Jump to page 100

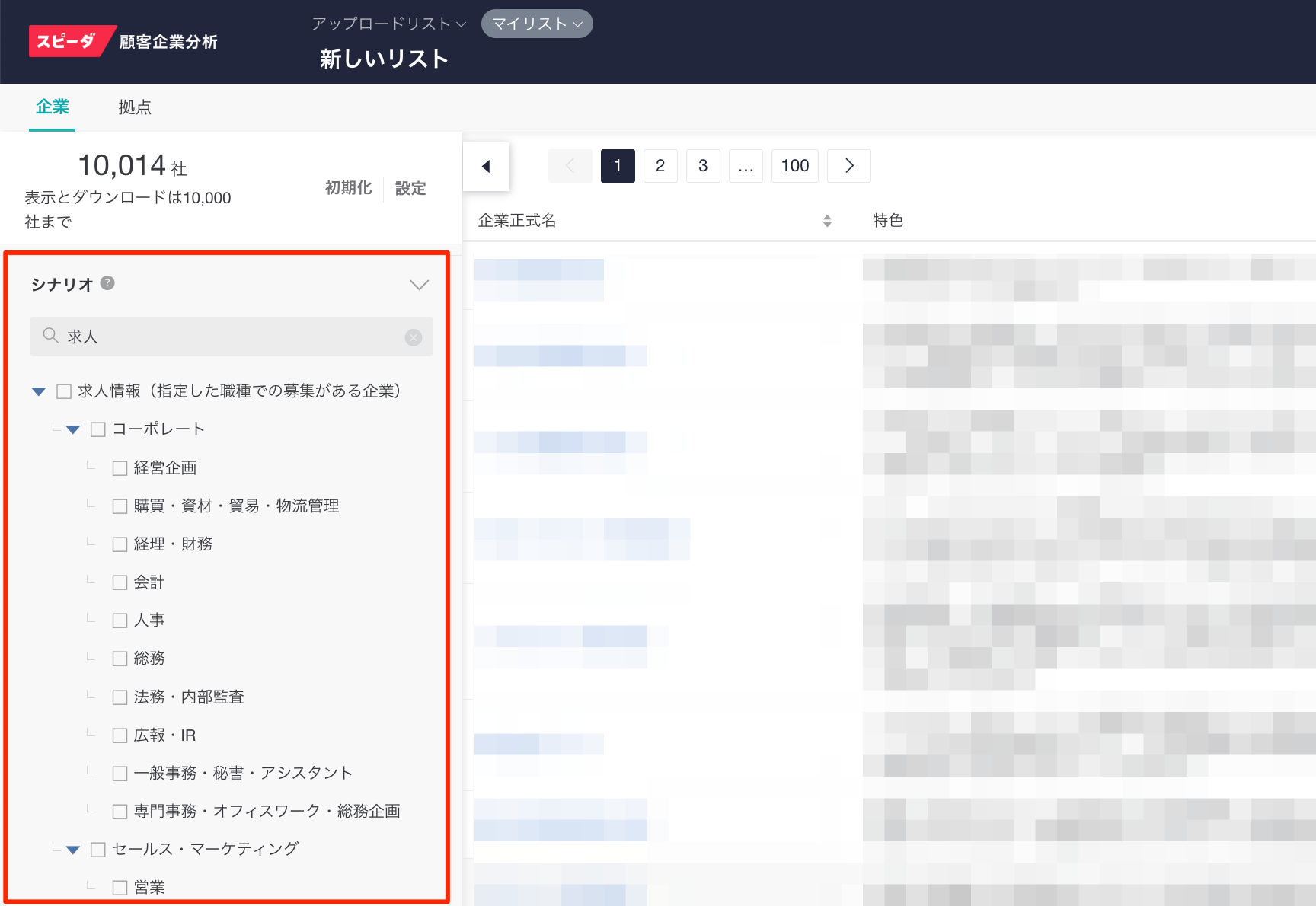tap(794, 166)
